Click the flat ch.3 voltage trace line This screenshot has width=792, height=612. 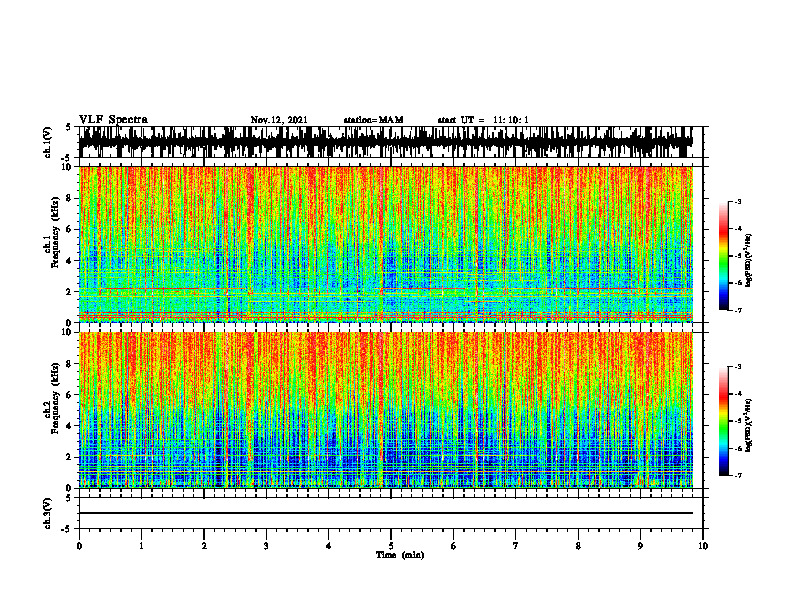click(386, 513)
